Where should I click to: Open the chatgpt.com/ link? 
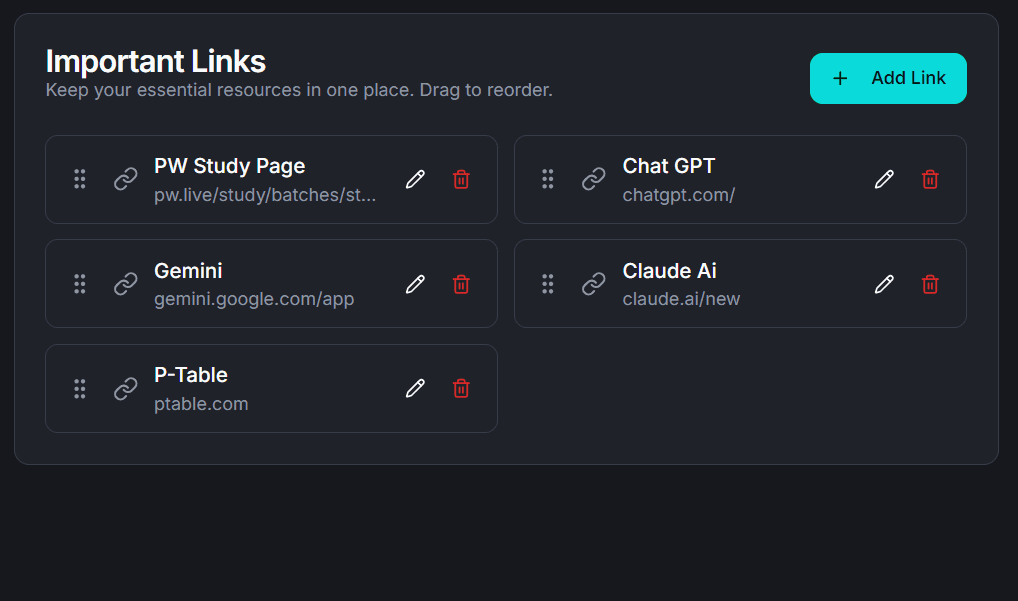tap(678, 195)
